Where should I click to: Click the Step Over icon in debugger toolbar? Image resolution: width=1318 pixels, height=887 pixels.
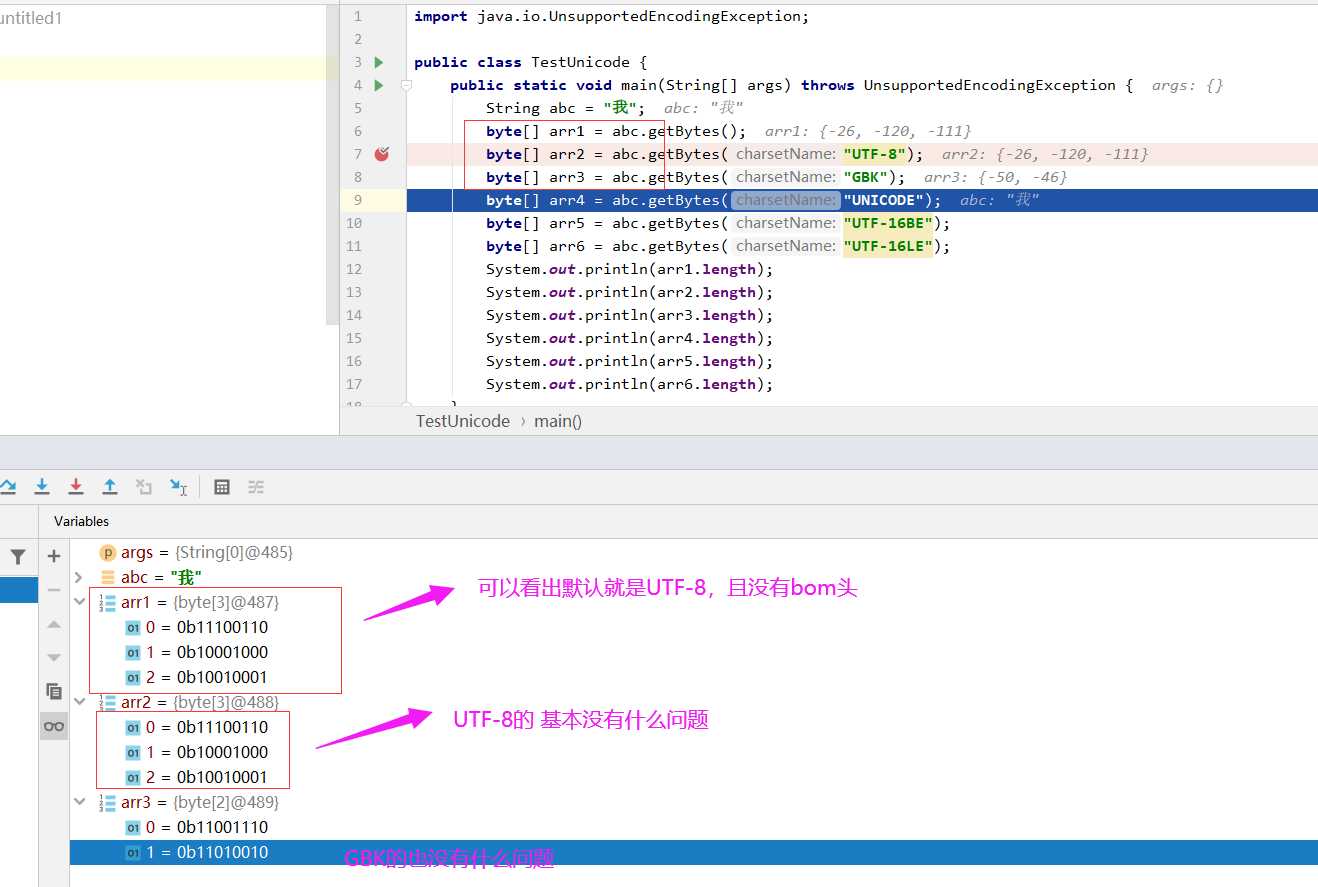(7, 487)
